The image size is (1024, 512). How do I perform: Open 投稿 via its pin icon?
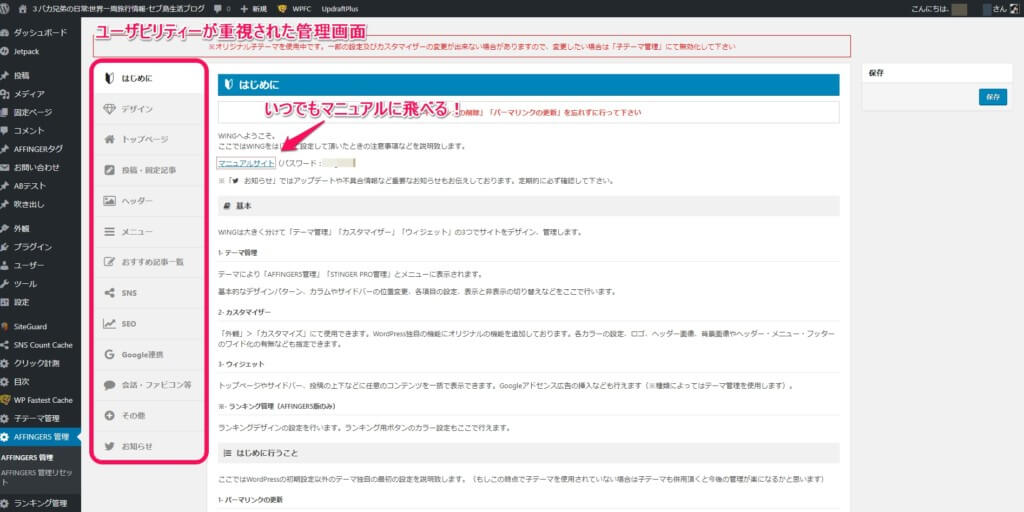click(5, 76)
